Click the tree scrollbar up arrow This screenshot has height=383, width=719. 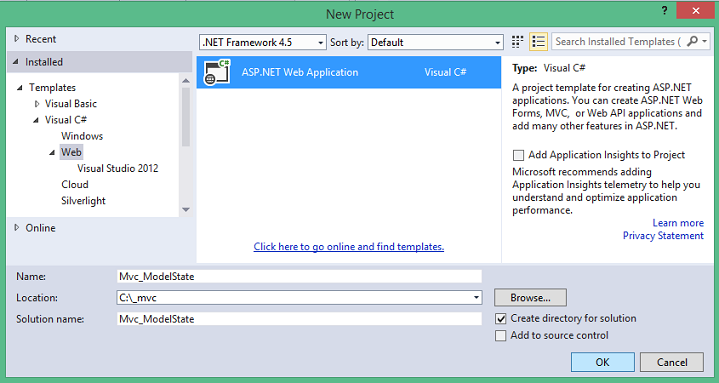pos(186,81)
